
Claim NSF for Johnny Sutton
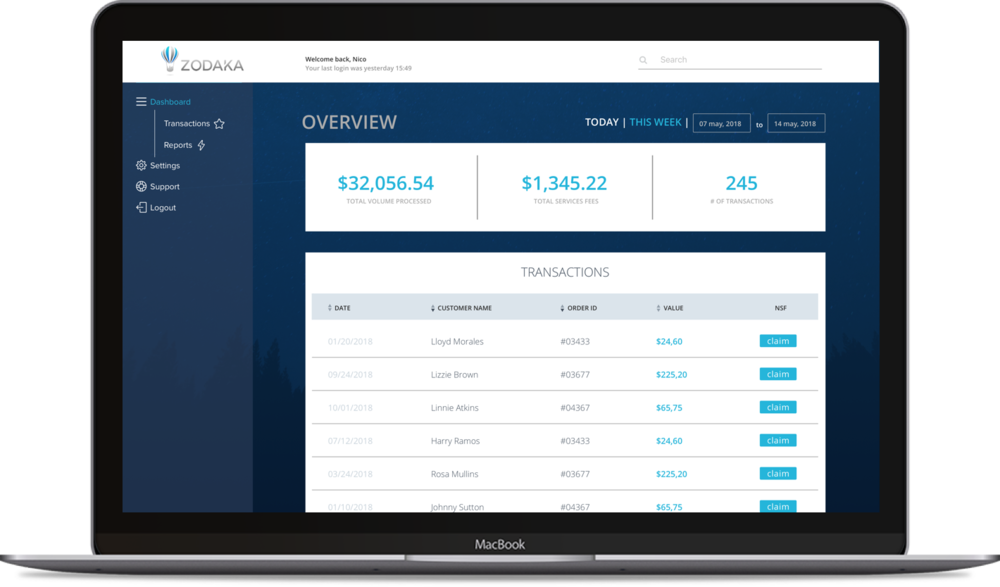[x=777, y=506]
